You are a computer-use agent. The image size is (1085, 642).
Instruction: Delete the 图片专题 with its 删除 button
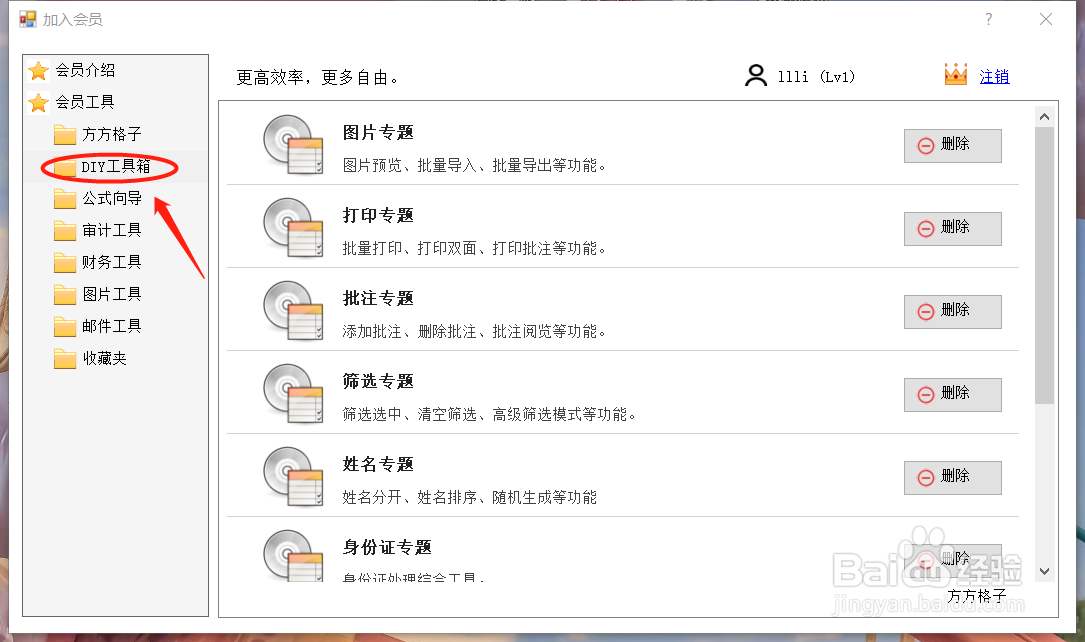[x=952, y=146]
